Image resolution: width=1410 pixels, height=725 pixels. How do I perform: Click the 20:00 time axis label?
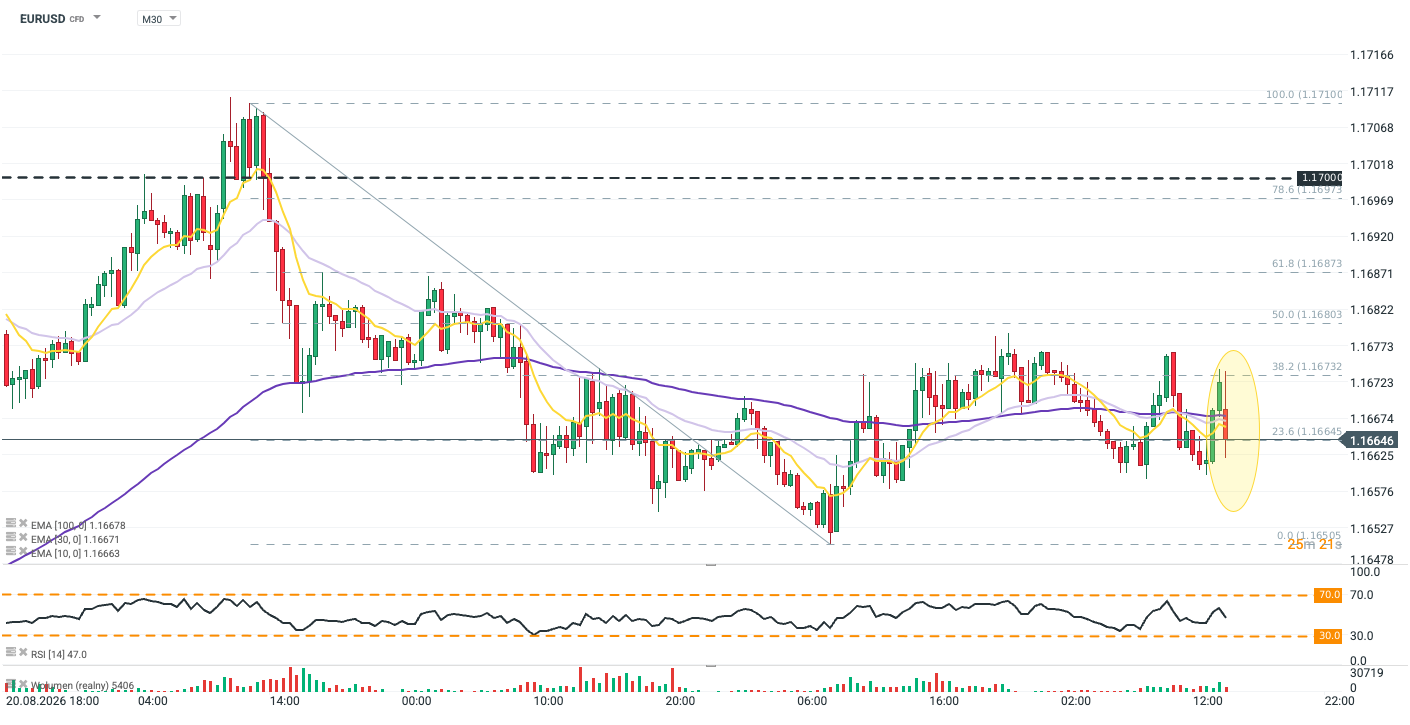[x=680, y=703]
